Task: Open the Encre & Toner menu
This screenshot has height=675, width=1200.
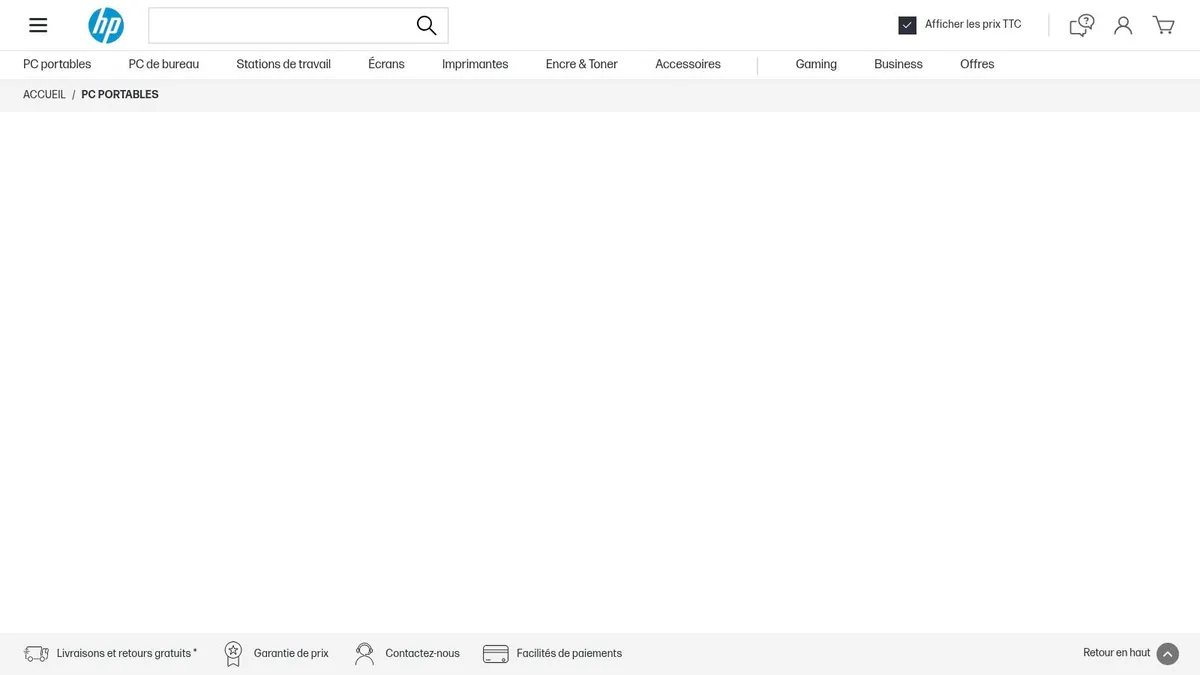Action: [x=581, y=64]
